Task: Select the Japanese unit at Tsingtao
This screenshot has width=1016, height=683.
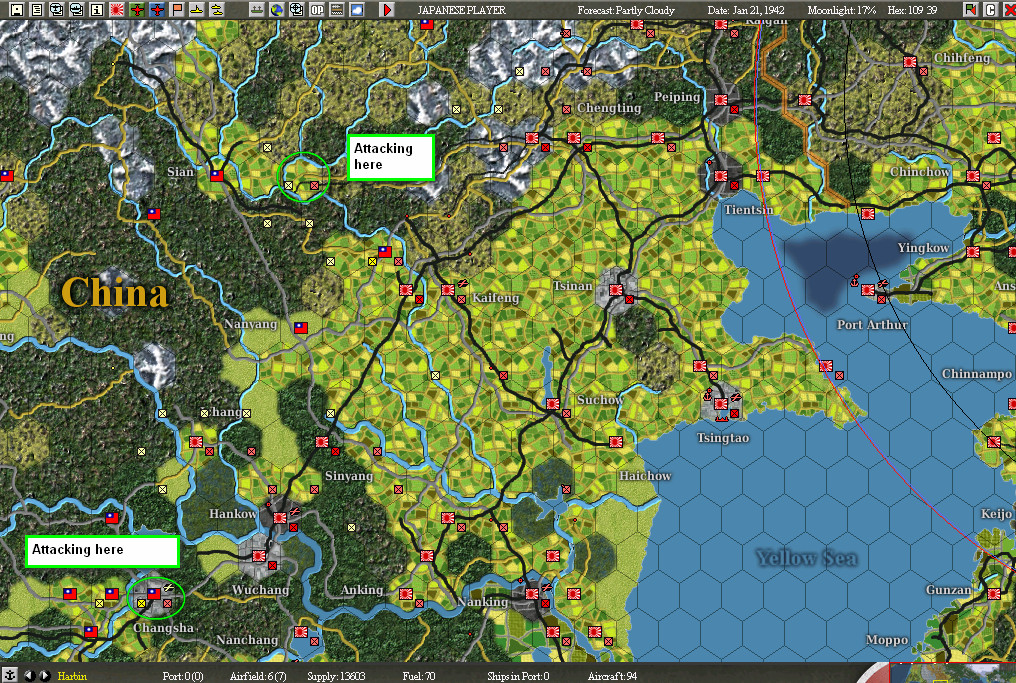Action: [721, 404]
